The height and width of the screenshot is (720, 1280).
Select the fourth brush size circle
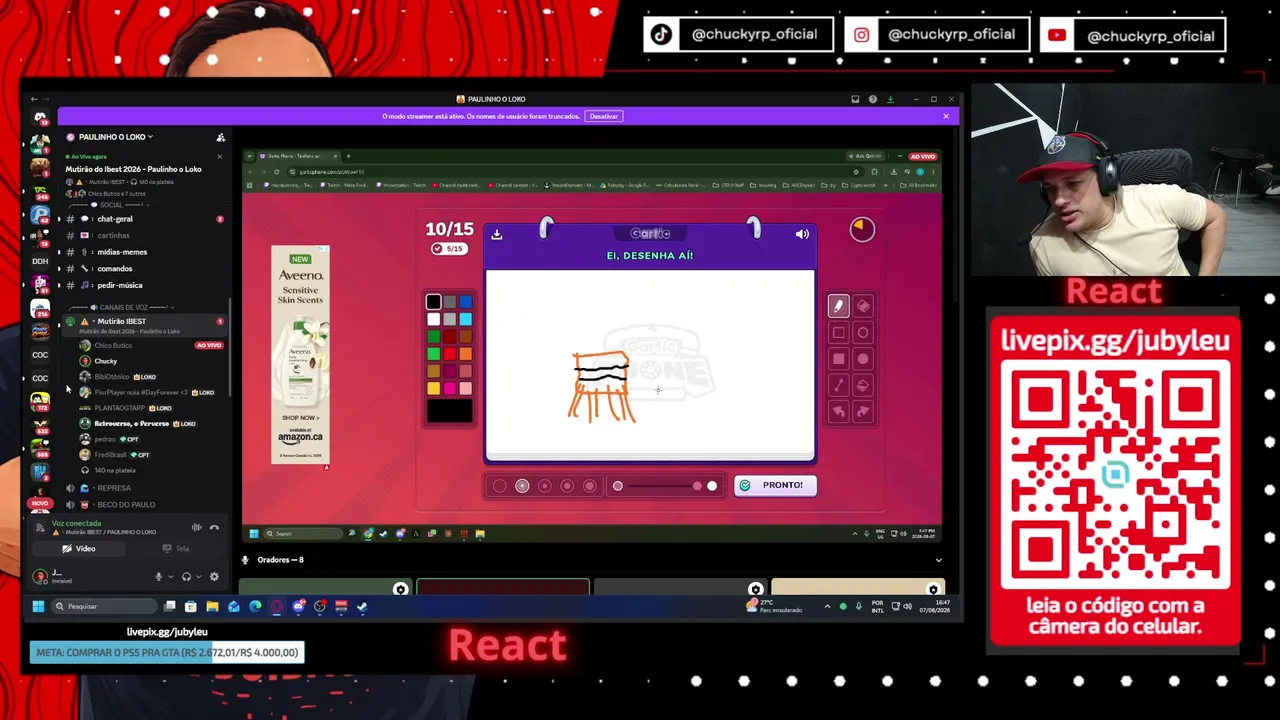click(567, 486)
